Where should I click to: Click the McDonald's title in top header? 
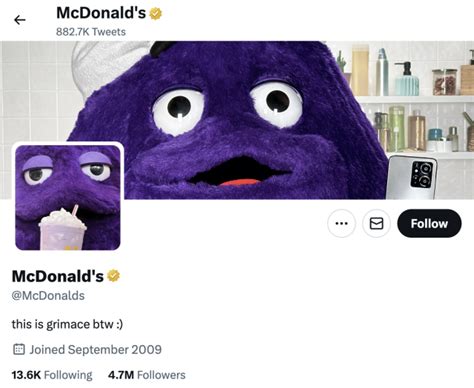point(101,13)
